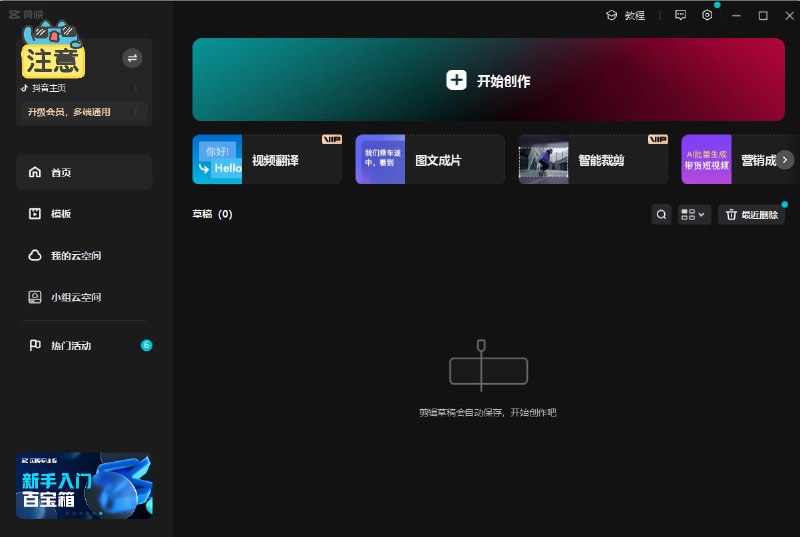Open the feedback message icon
Viewport: 800px width, 537px height.
[x=681, y=16]
